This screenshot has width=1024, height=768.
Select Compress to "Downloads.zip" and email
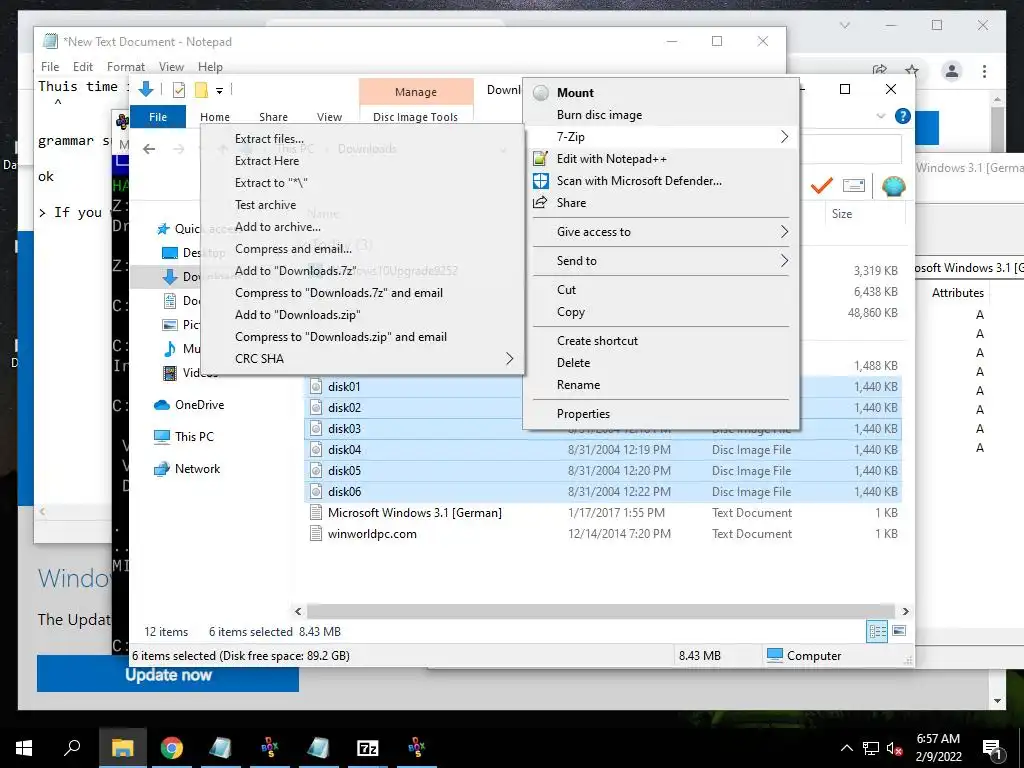click(362, 337)
